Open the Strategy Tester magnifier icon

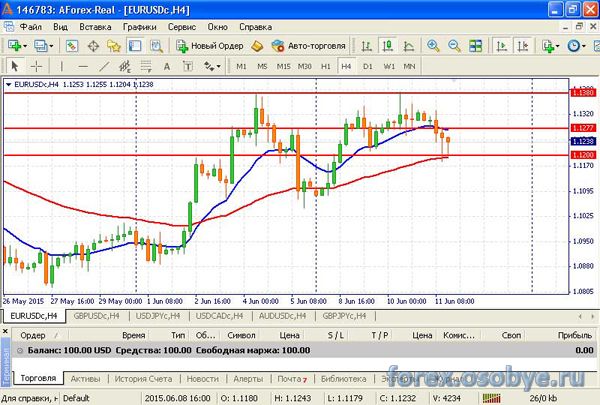click(156, 46)
